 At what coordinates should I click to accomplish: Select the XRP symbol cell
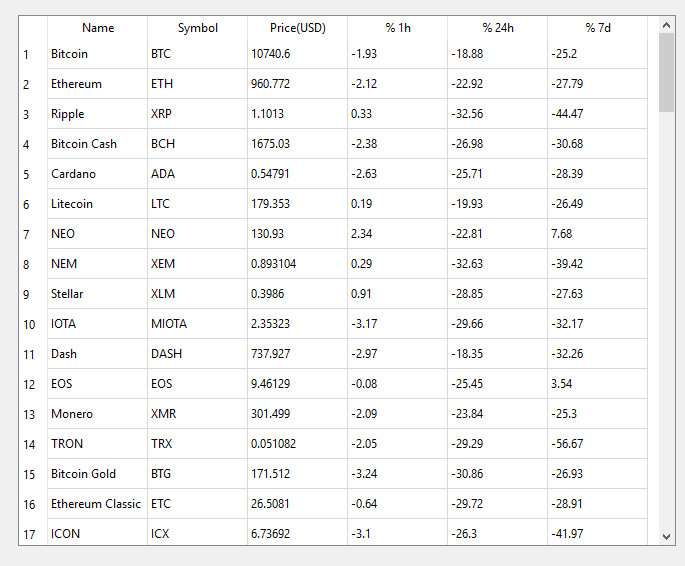[197, 114]
